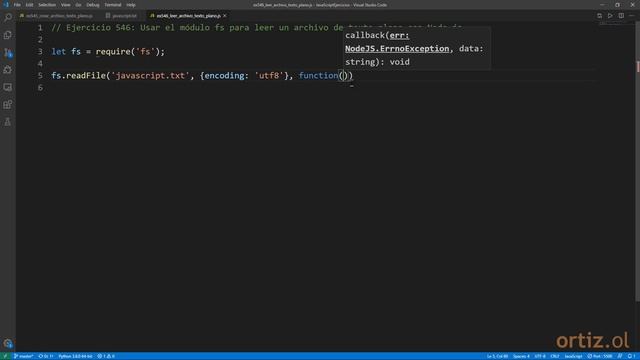
Task: Open the Debug view bug icon
Action: click(8, 70)
